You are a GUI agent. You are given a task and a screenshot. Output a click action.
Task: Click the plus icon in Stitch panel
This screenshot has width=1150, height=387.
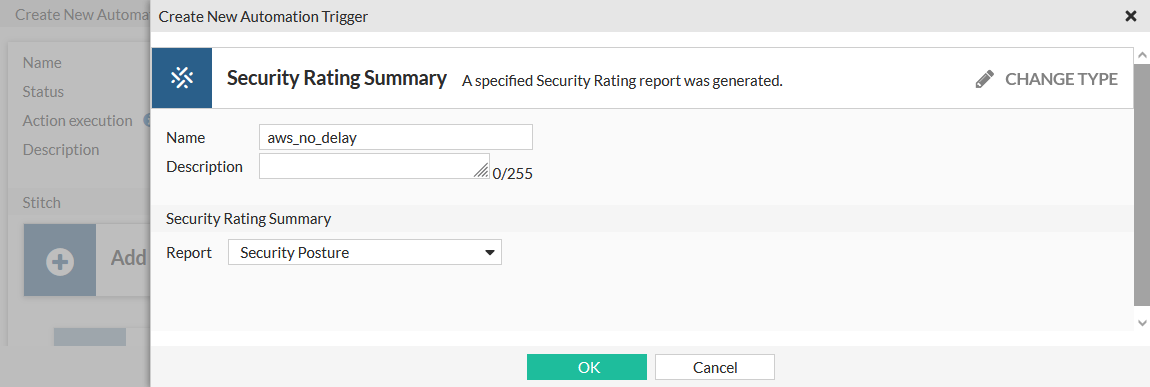(x=60, y=261)
